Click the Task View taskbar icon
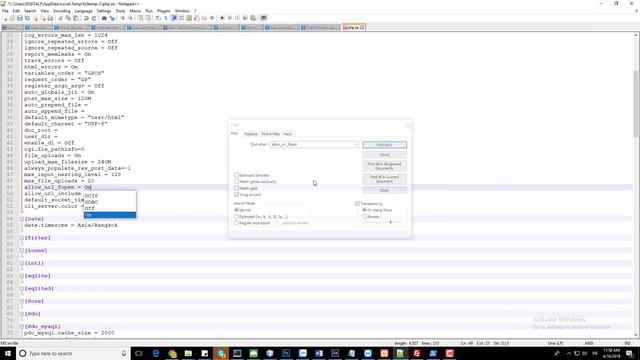 pyautogui.click(x=139, y=353)
